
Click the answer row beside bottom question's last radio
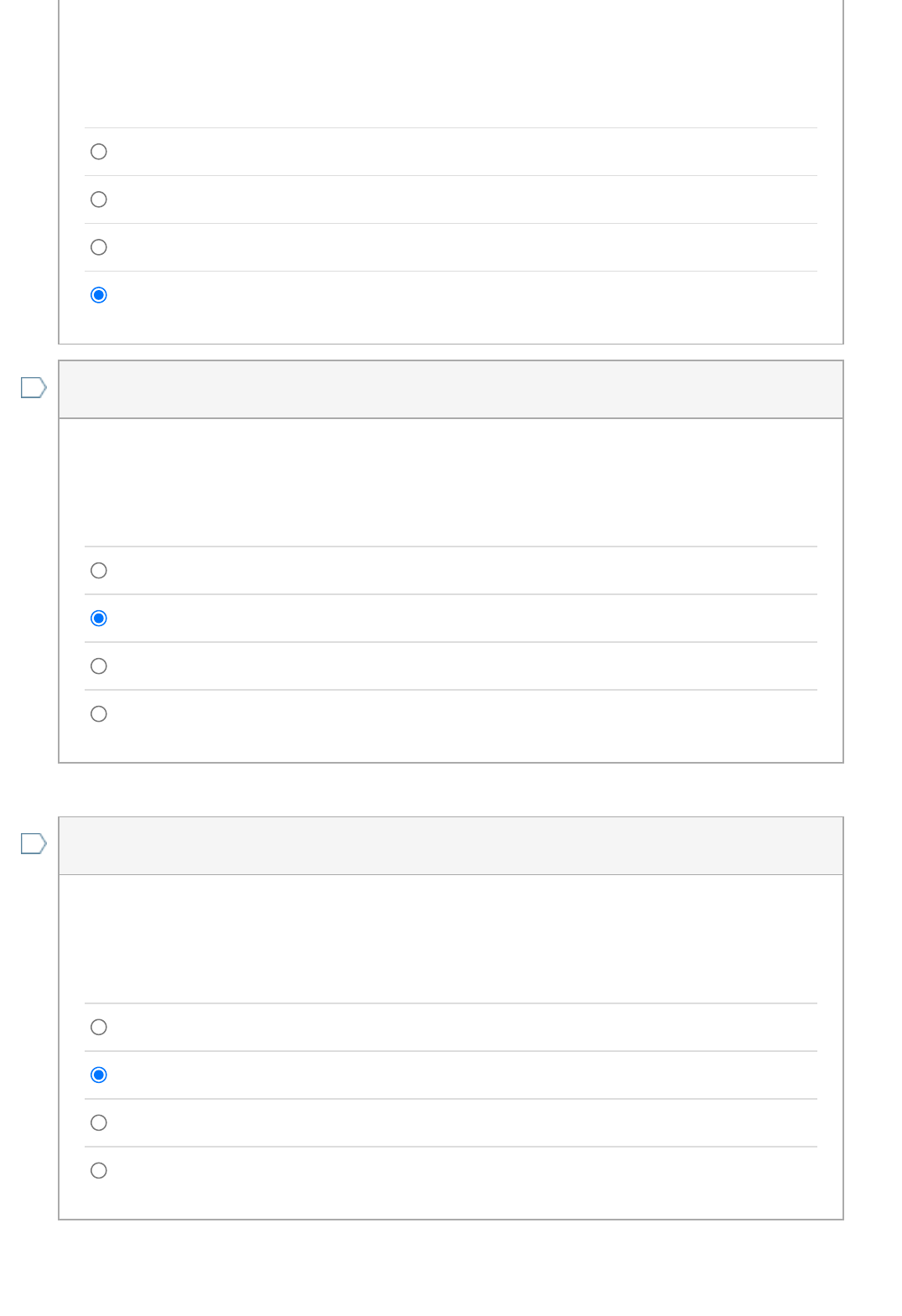click(x=451, y=1171)
